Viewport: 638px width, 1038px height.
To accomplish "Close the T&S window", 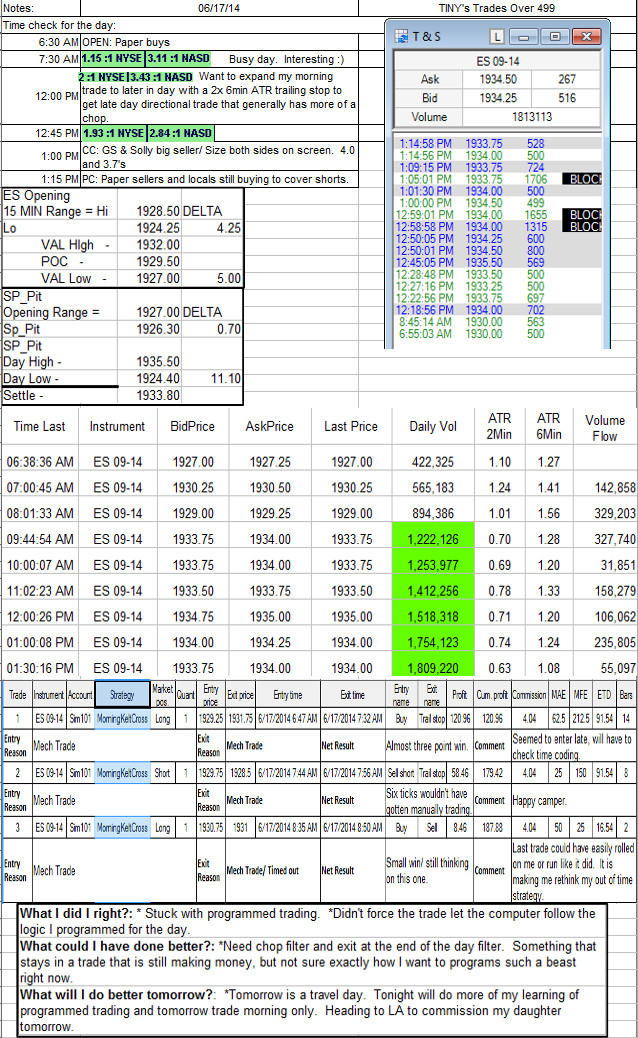I will tap(586, 36).
